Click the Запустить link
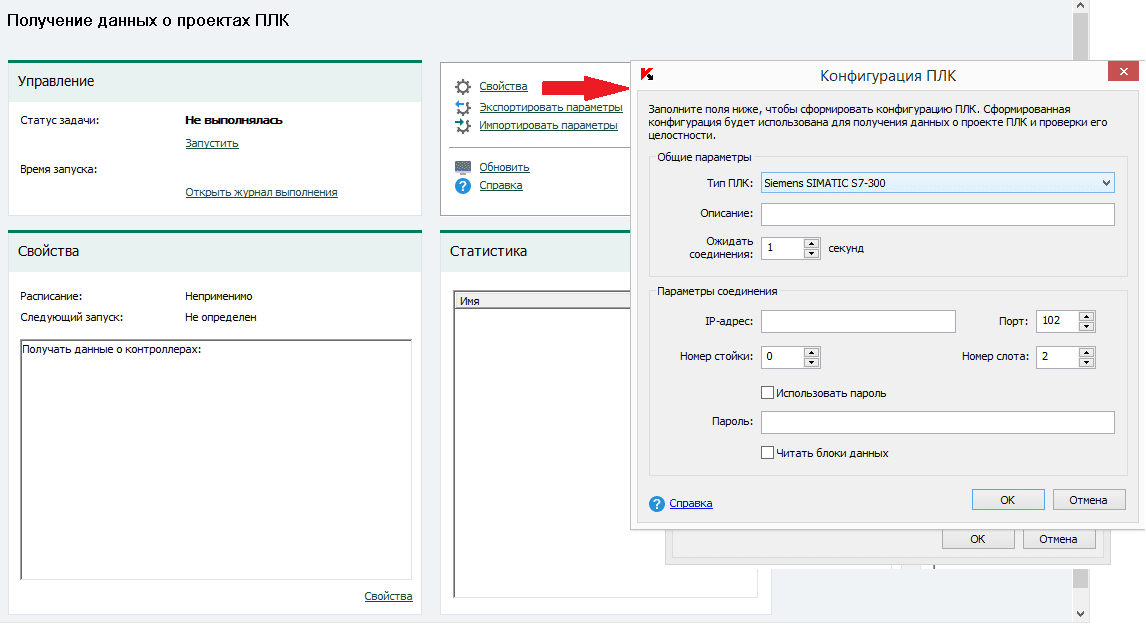Viewport: 1146px width, 624px height. click(212, 143)
